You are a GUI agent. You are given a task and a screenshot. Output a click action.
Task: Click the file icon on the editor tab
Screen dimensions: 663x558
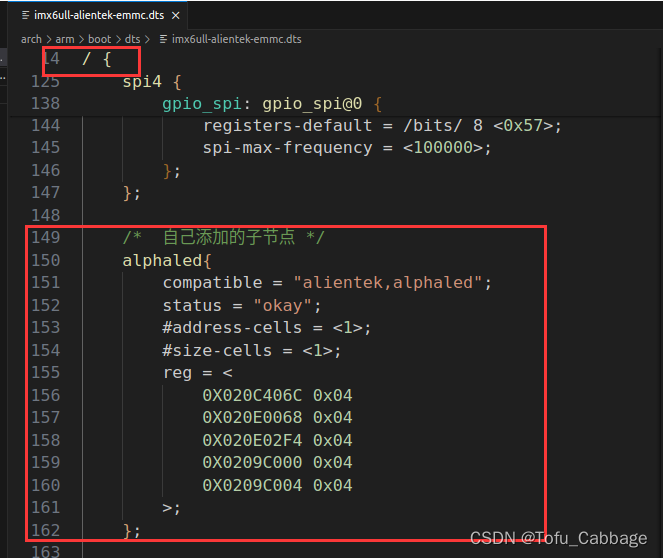[x=25, y=15]
